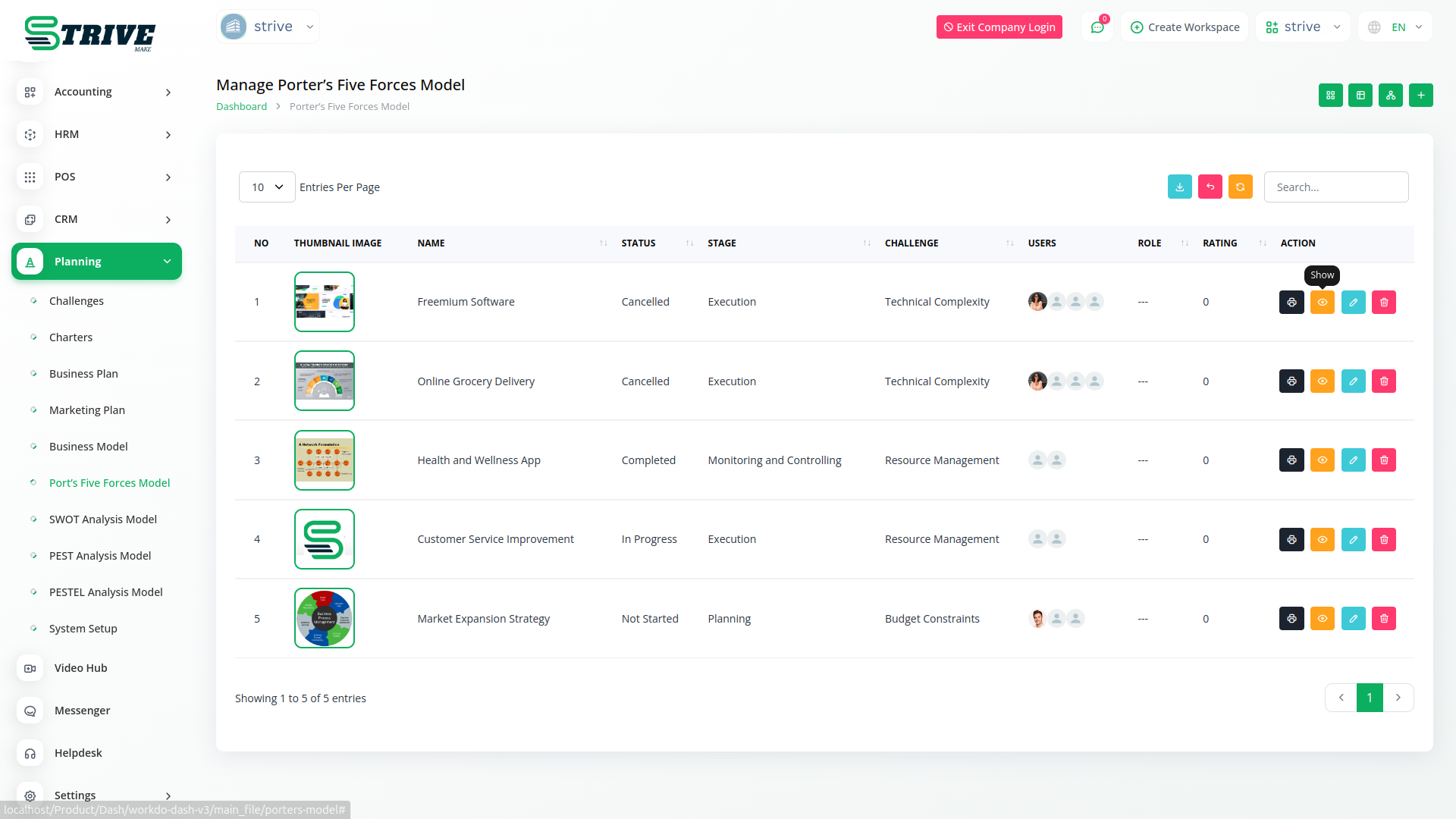Open the EN language dropdown
The height and width of the screenshot is (819, 1456).
tap(1398, 27)
